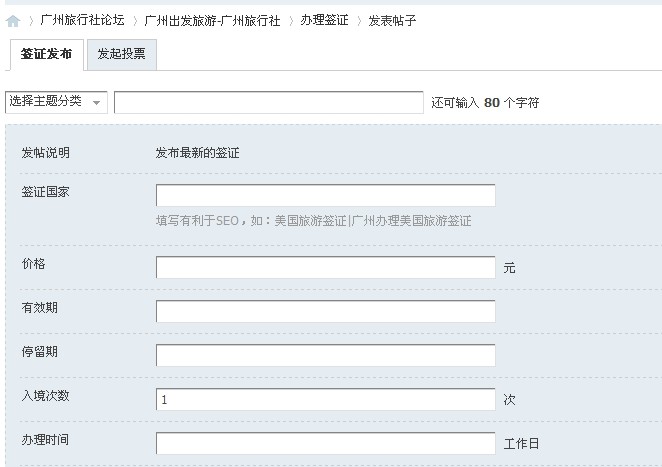This screenshot has height=467, width=662.
Task: Go to 广州出发旅游-广州旅行社 breadcrumb link
Action: point(212,20)
